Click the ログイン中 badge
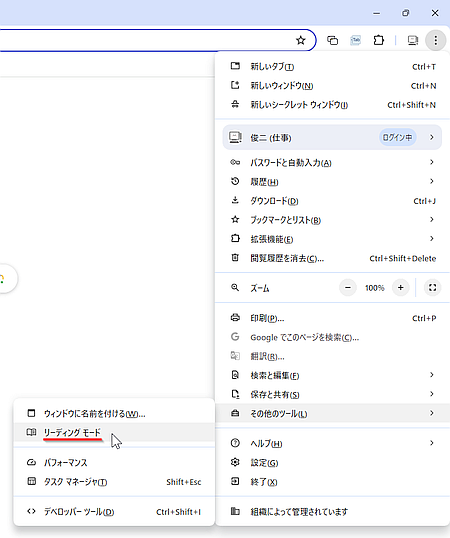 [397, 138]
